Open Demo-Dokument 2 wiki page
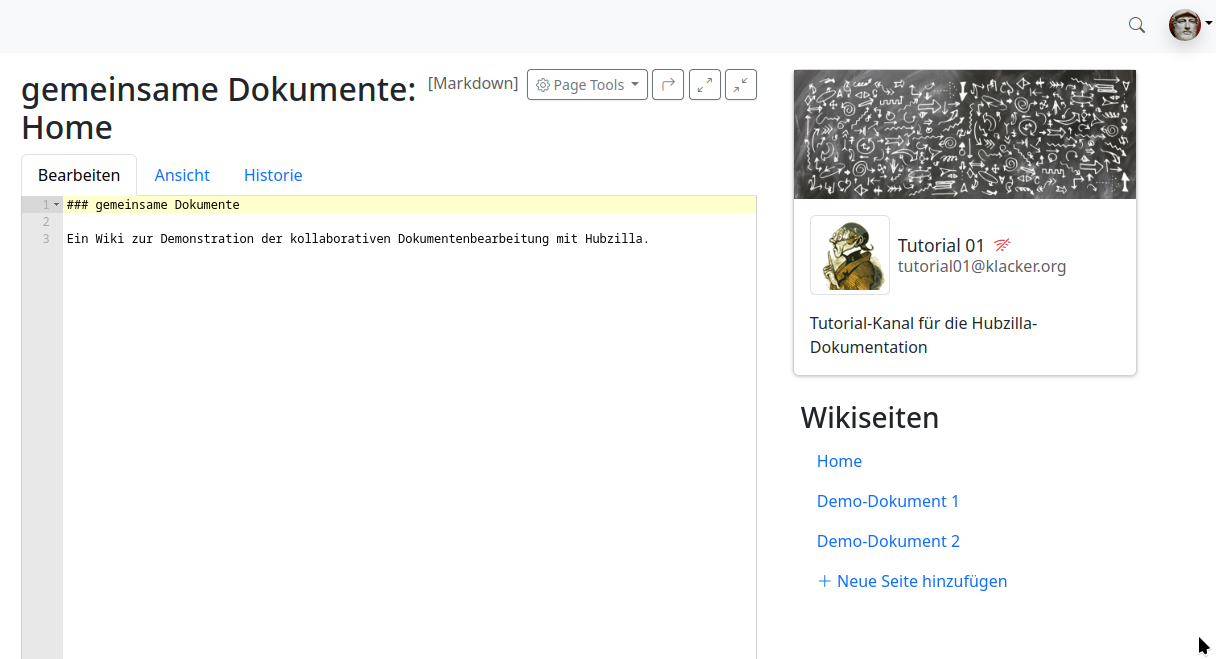 point(888,541)
